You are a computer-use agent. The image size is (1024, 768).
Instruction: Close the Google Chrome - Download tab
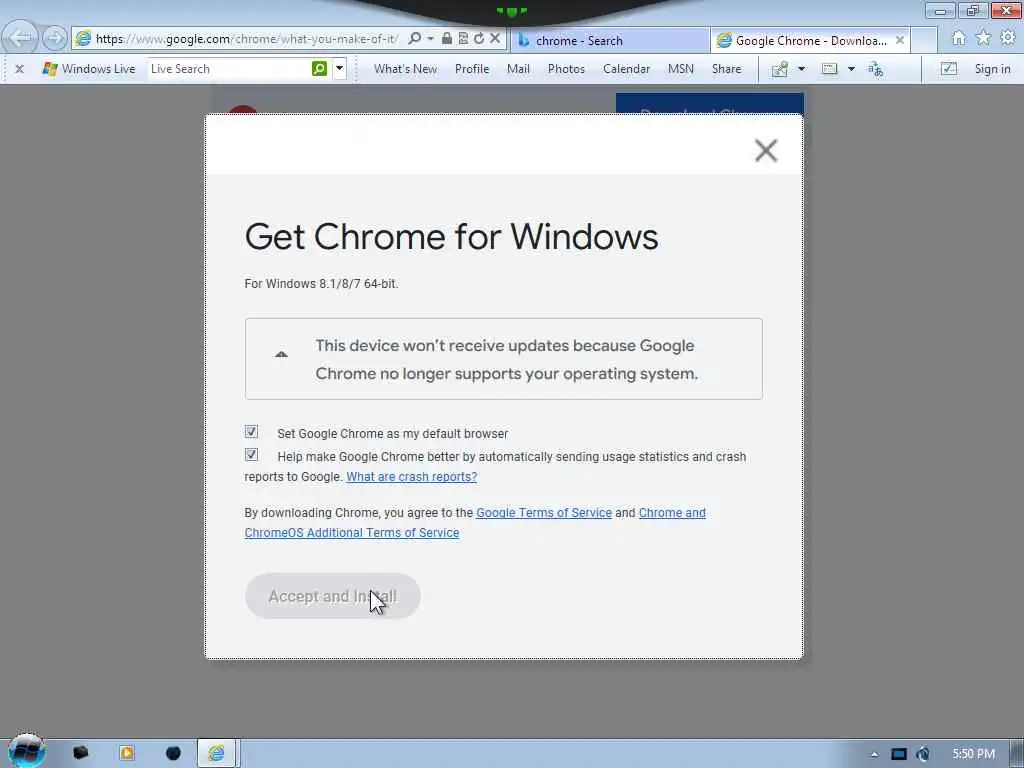[x=900, y=40]
